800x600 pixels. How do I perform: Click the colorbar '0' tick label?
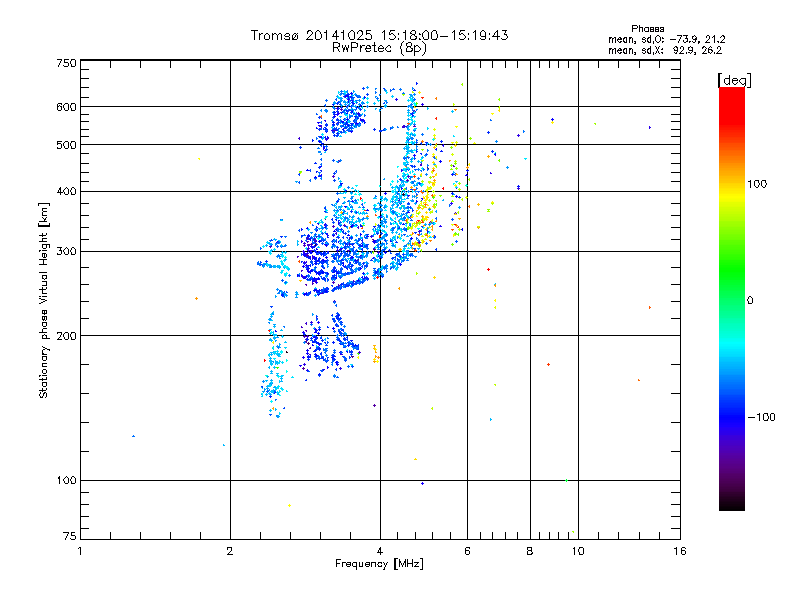coord(750,300)
